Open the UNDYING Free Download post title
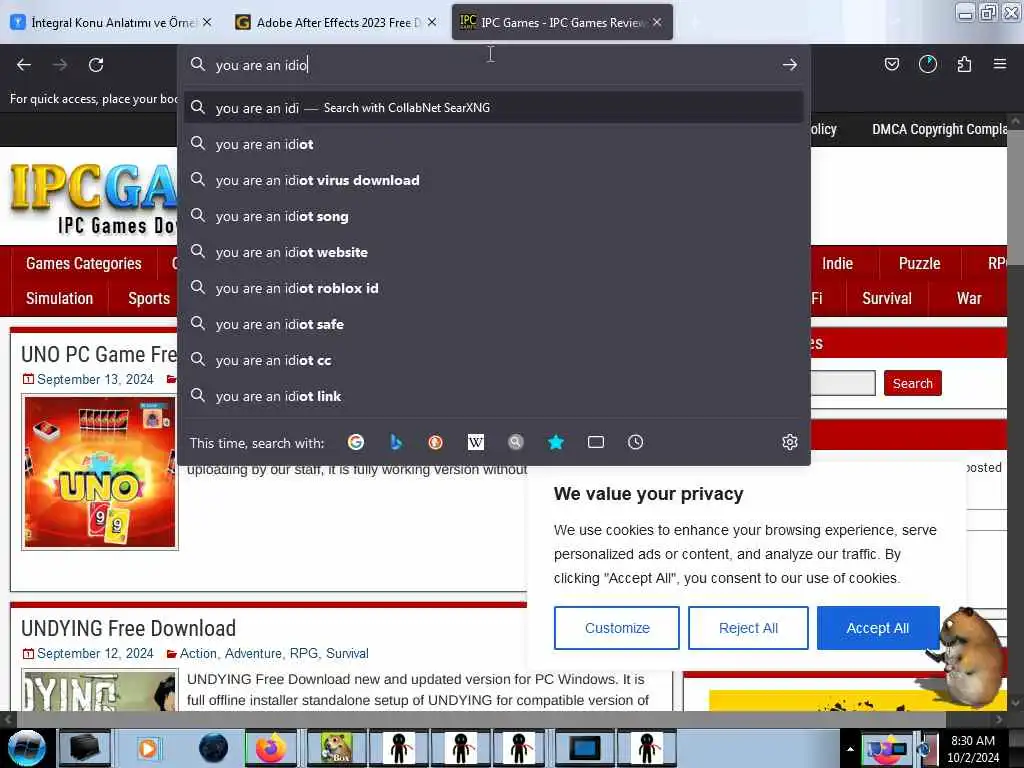1024x768 pixels. [129, 628]
